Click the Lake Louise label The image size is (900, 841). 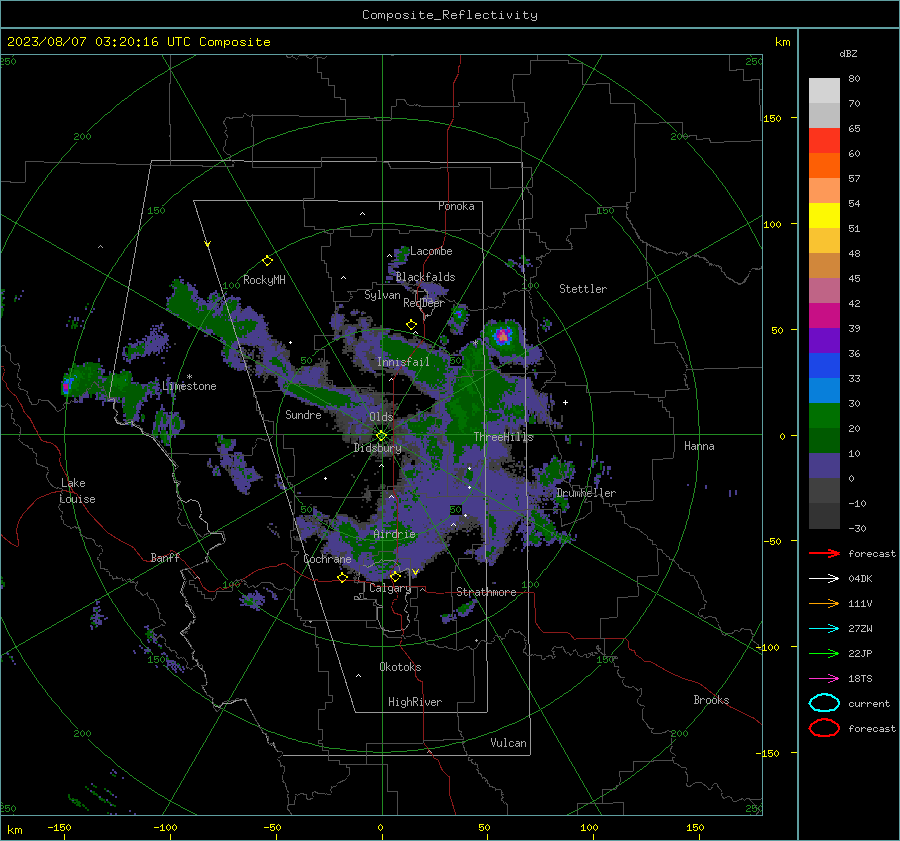pyautogui.click(x=77, y=491)
